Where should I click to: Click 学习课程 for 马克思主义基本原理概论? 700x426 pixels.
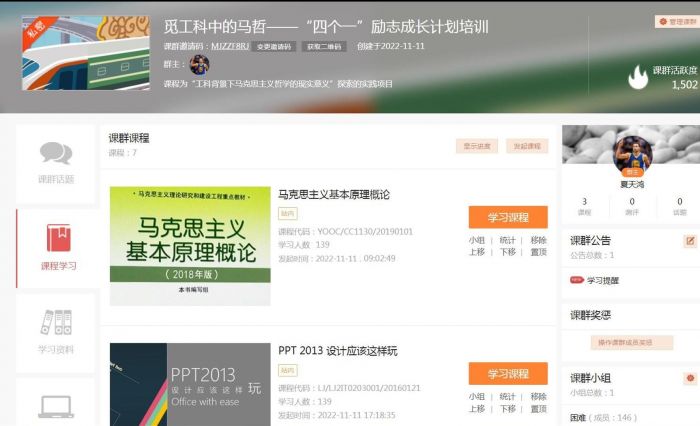click(507, 217)
